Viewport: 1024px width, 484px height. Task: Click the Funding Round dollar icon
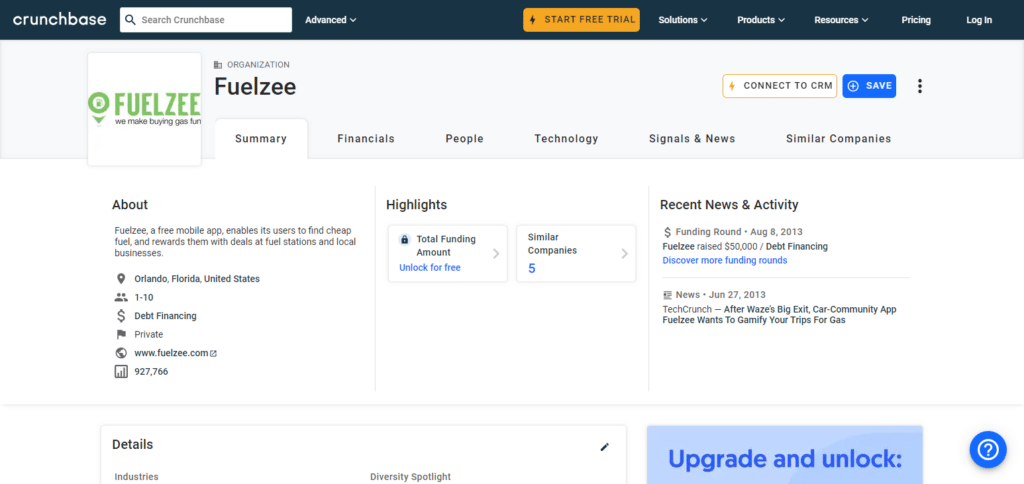click(x=667, y=232)
